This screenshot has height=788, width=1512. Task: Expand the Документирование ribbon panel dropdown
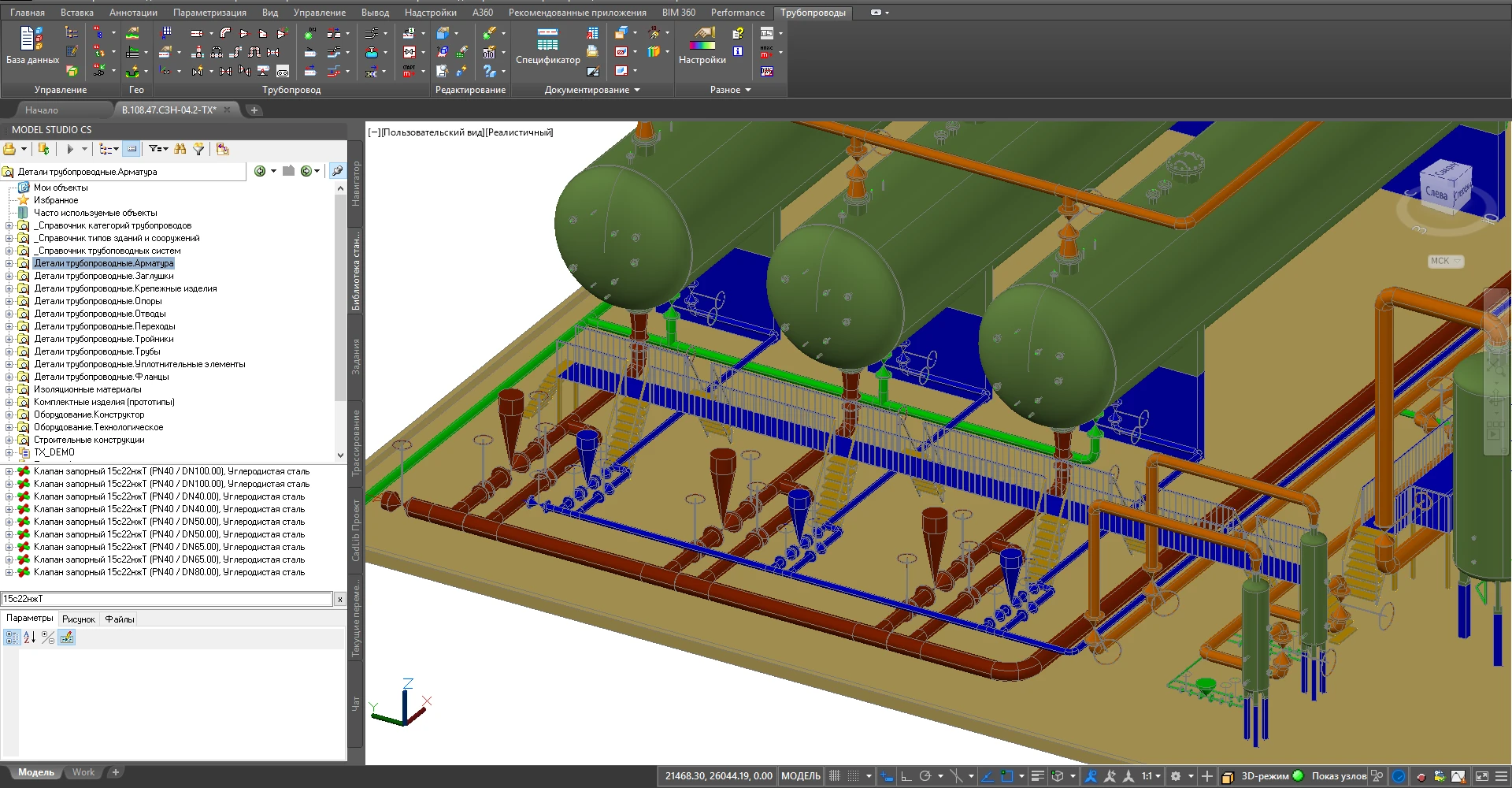pos(637,90)
